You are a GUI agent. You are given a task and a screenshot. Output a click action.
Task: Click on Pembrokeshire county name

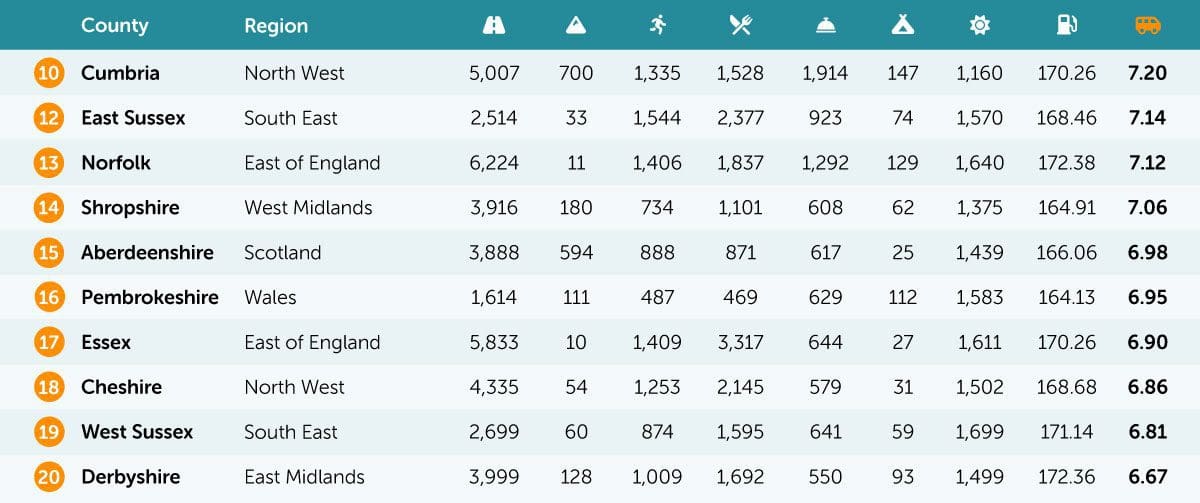(149, 297)
